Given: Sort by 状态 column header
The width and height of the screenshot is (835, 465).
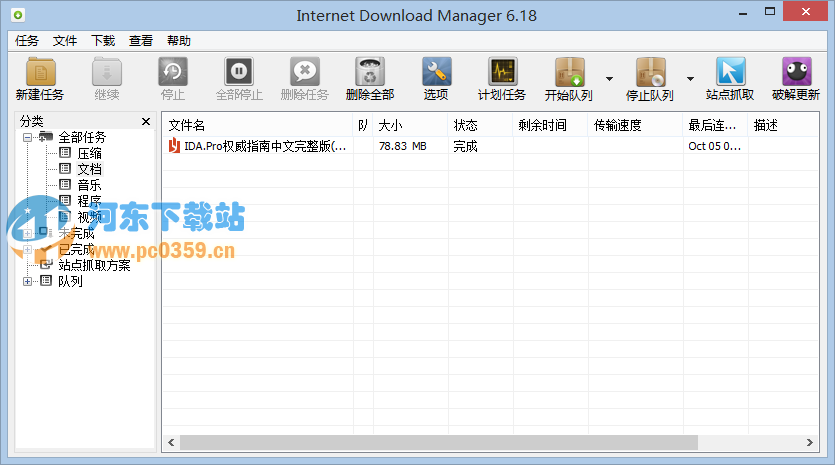Looking at the screenshot, I should pos(480,125).
